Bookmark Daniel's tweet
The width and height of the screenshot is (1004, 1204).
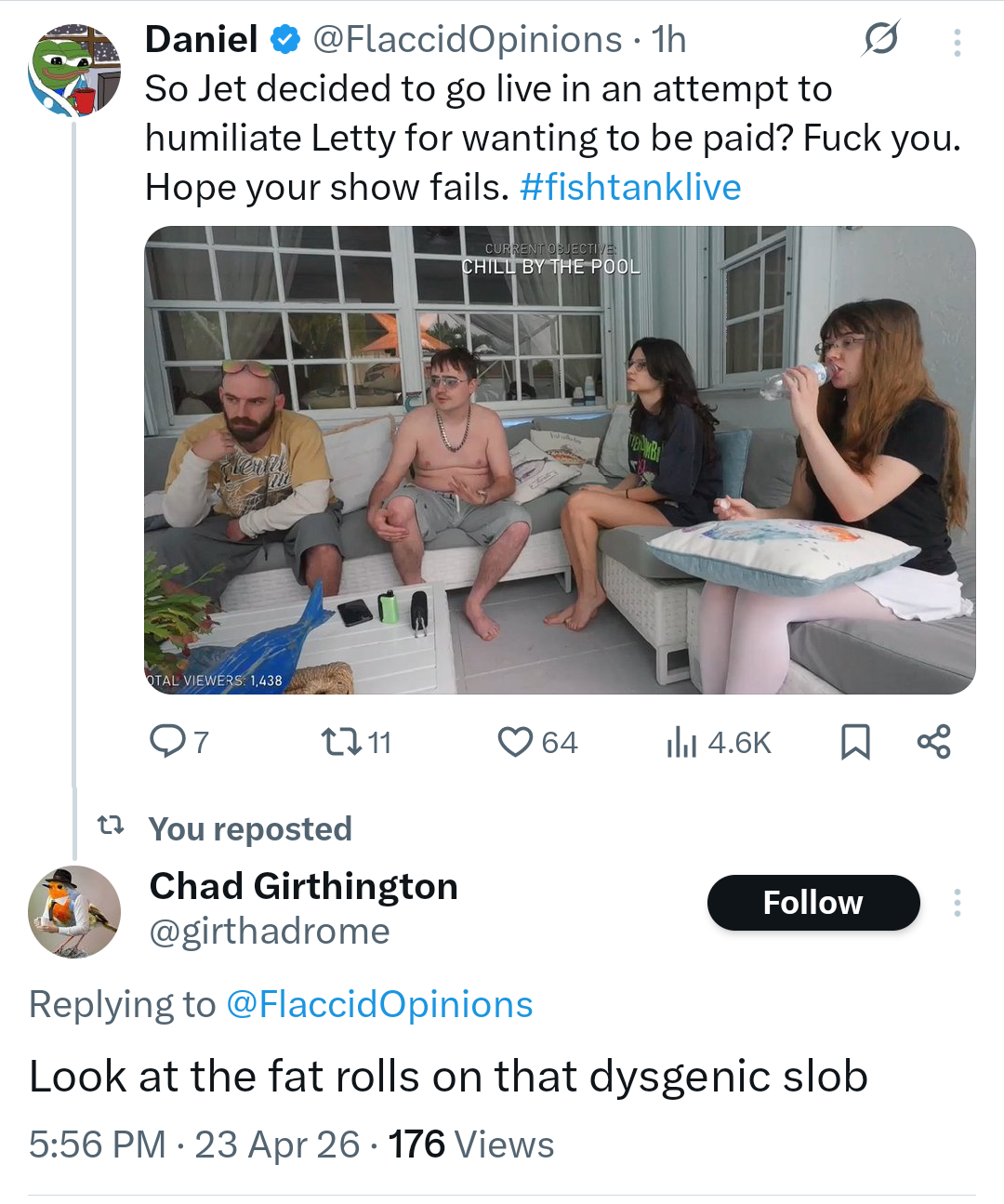(x=855, y=742)
